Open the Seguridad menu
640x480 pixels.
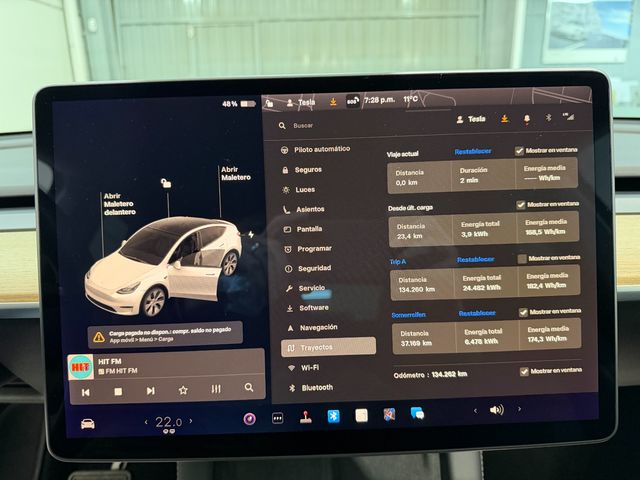308,268
